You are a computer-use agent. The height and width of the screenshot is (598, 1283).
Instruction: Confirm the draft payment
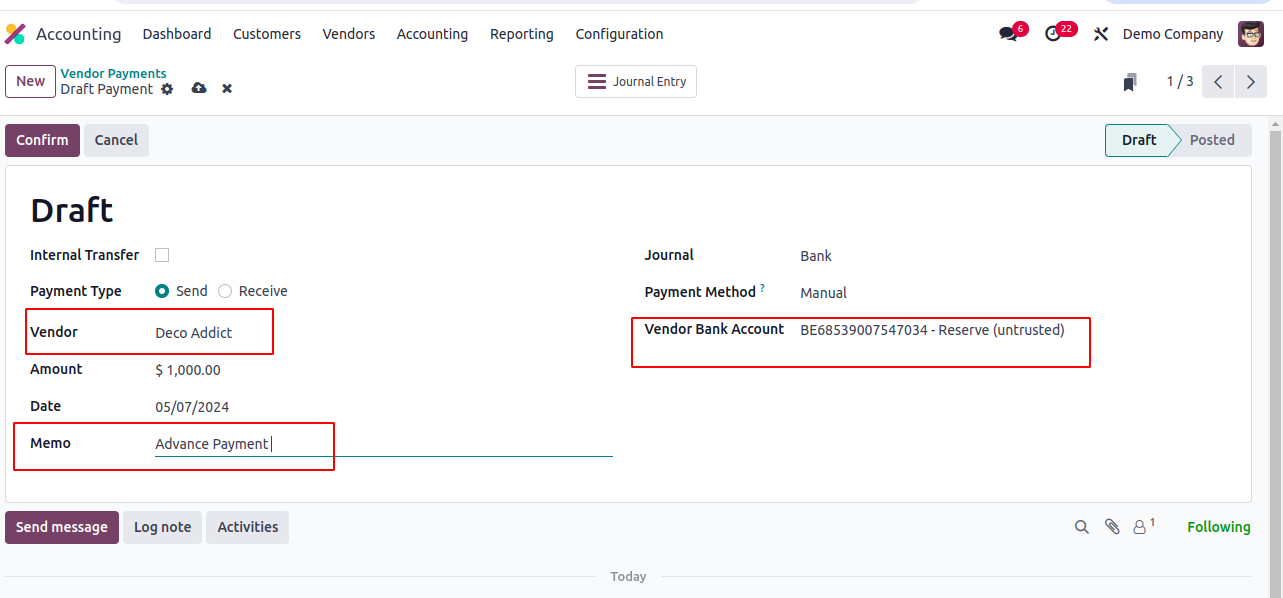pyautogui.click(x=42, y=140)
